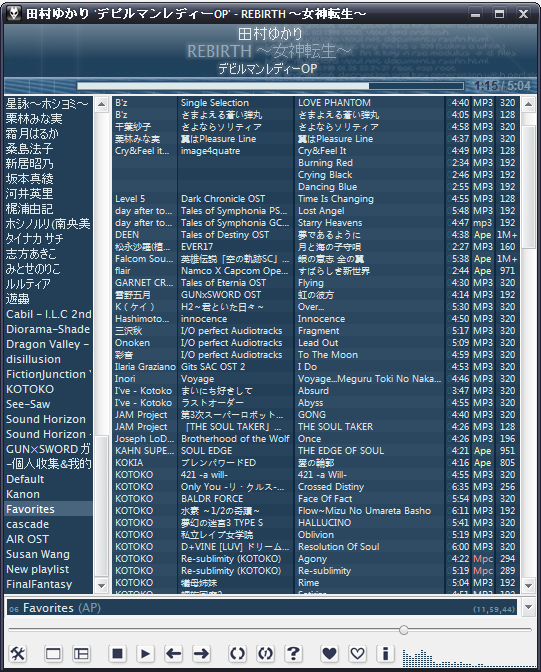Image resolution: width=541 pixels, height=672 pixels.
Task: Click the single-pane layout icon
Action: point(53,654)
